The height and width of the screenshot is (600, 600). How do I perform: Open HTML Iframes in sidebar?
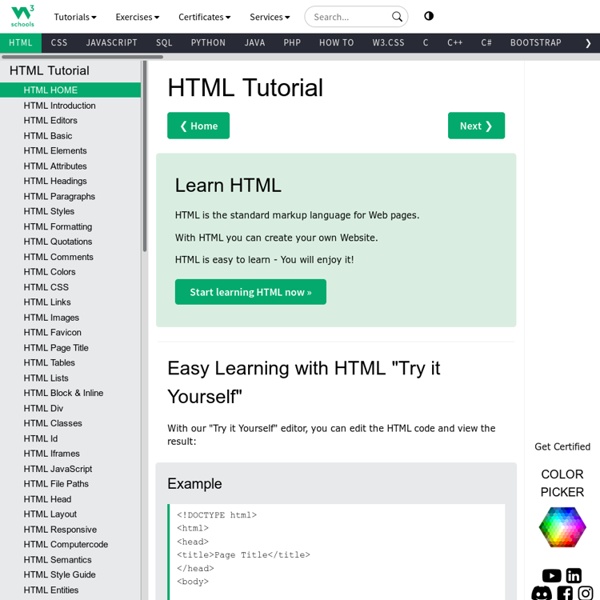70,453
